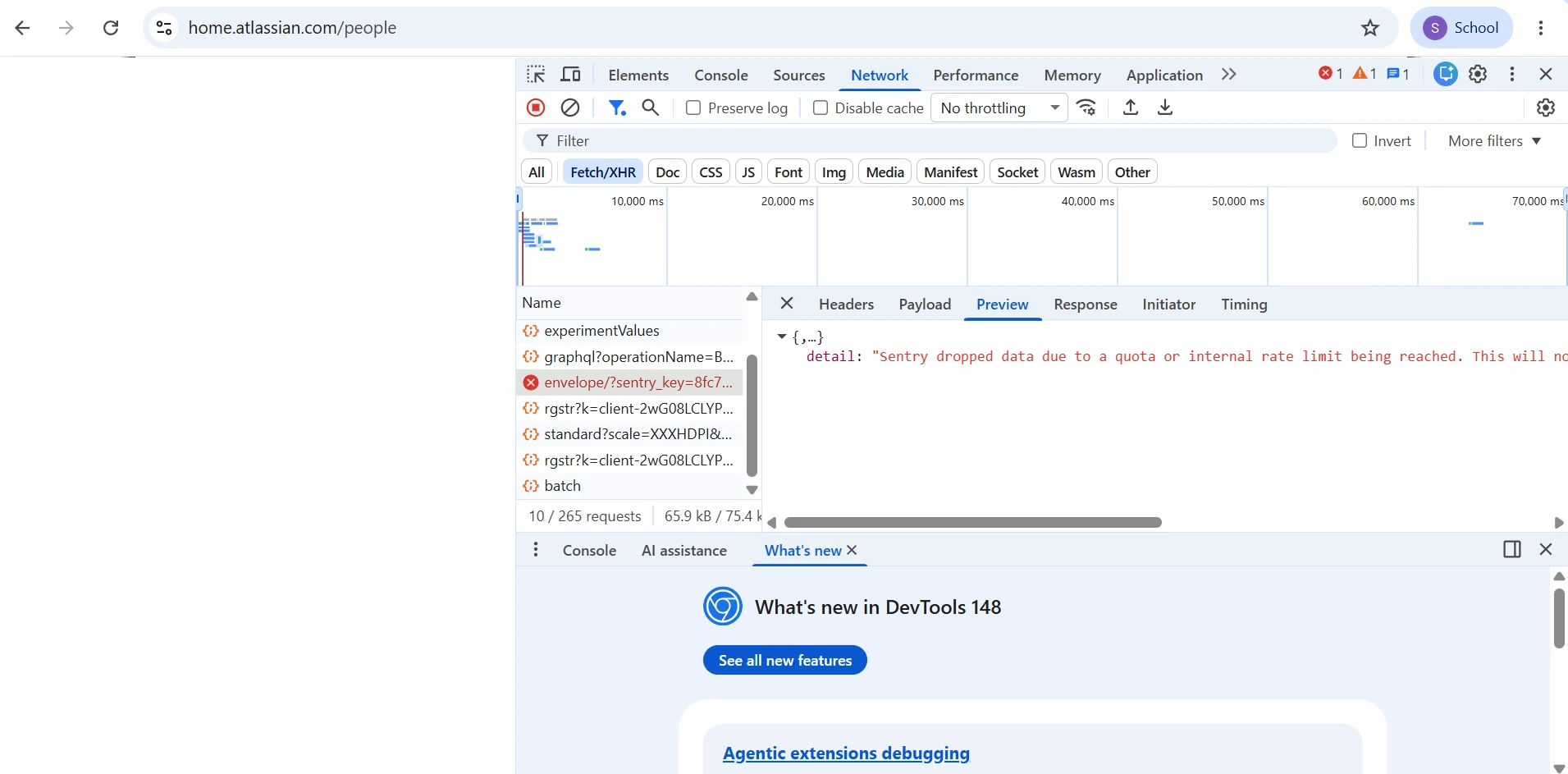The width and height of the screenshot is (1568, 774).
Task: Click the warning count badge
Action: tap(1365, 74)
